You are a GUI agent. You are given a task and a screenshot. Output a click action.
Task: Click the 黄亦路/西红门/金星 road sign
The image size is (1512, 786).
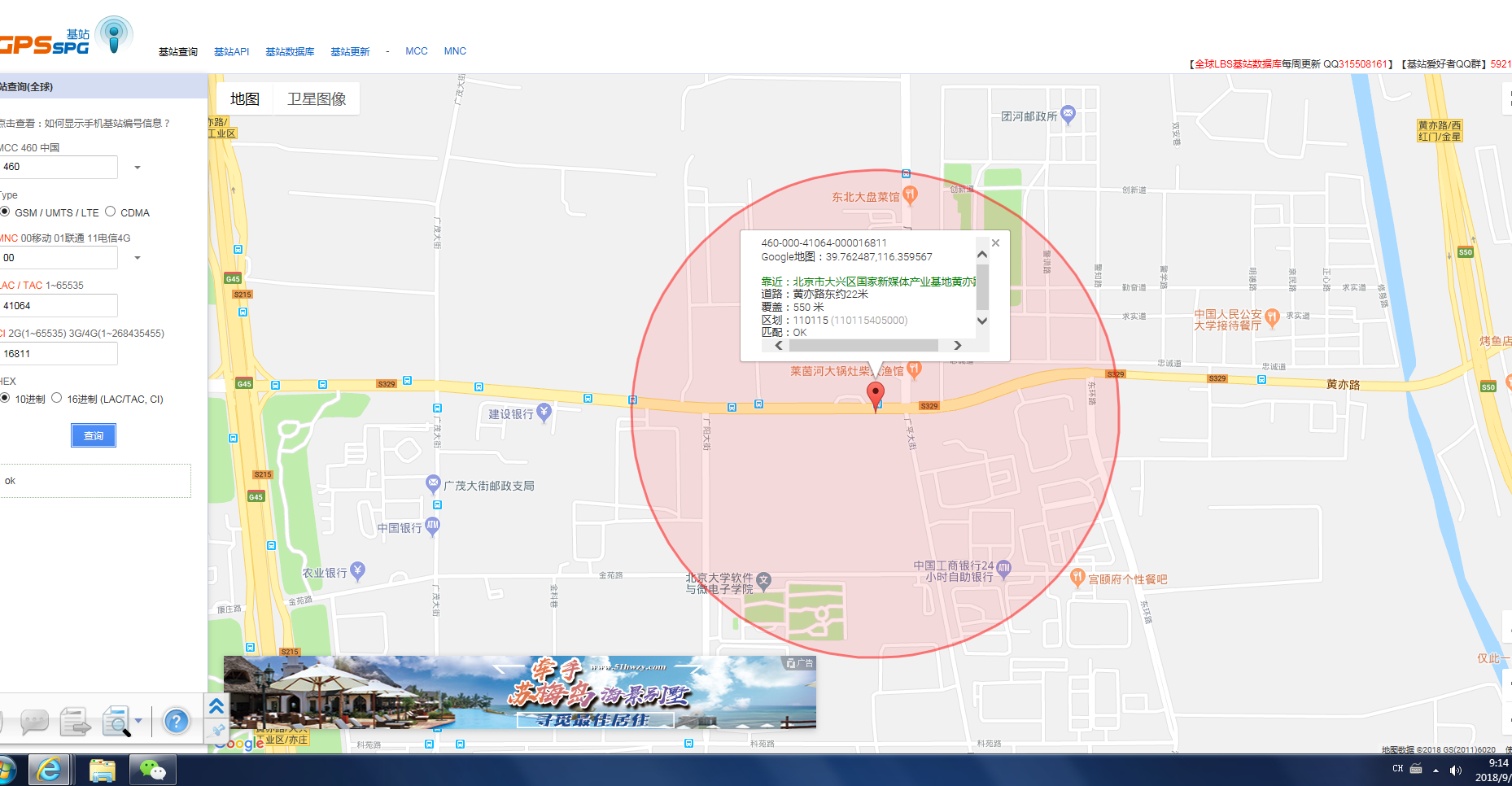(1440, 131)
